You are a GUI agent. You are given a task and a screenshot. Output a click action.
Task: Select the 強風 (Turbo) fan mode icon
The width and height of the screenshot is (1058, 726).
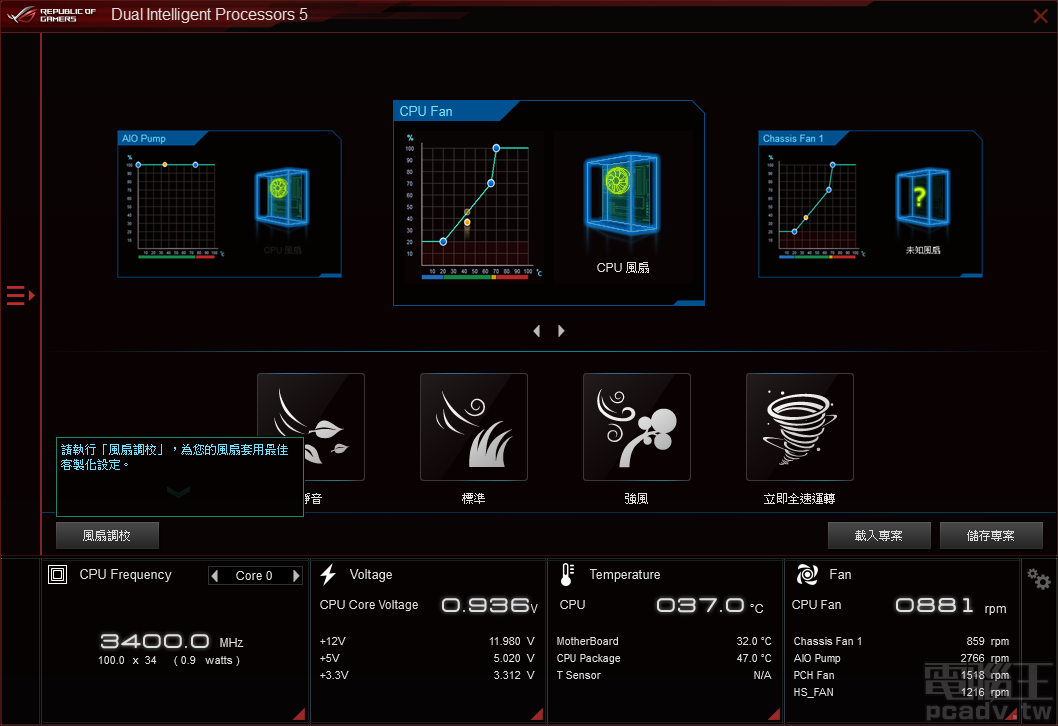coord(636,426)
